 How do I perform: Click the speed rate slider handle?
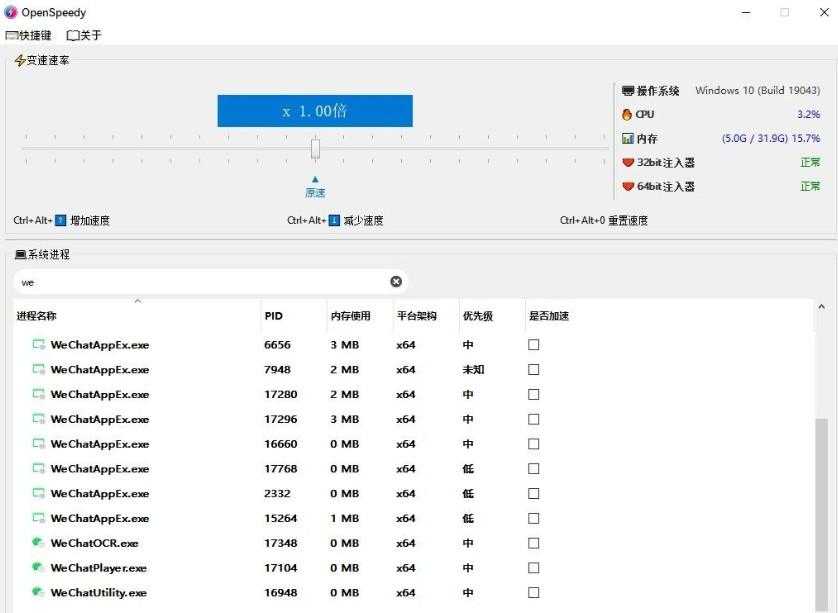(x=315, y=148)
